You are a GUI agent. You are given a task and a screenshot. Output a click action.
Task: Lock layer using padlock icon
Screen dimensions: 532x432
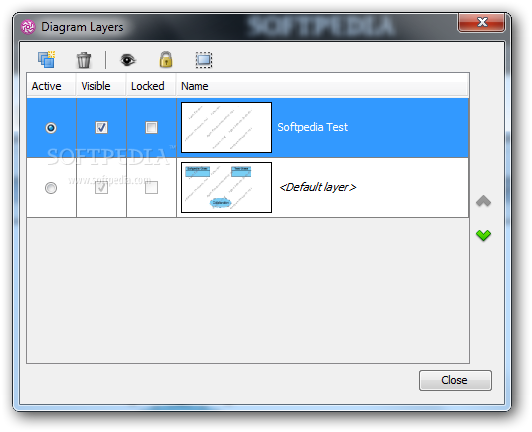pyautogui.click(x=166, y=59)
